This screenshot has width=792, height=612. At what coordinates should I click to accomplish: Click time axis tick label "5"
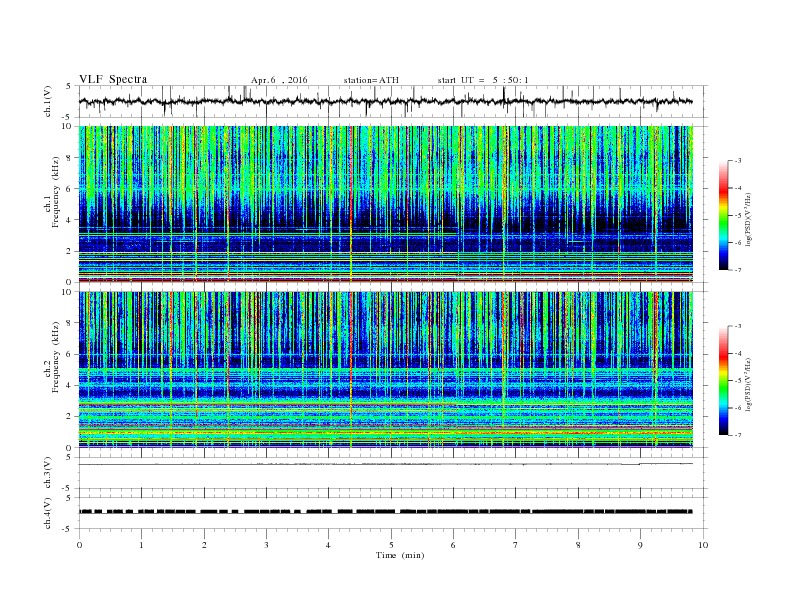tap(391, 545)
